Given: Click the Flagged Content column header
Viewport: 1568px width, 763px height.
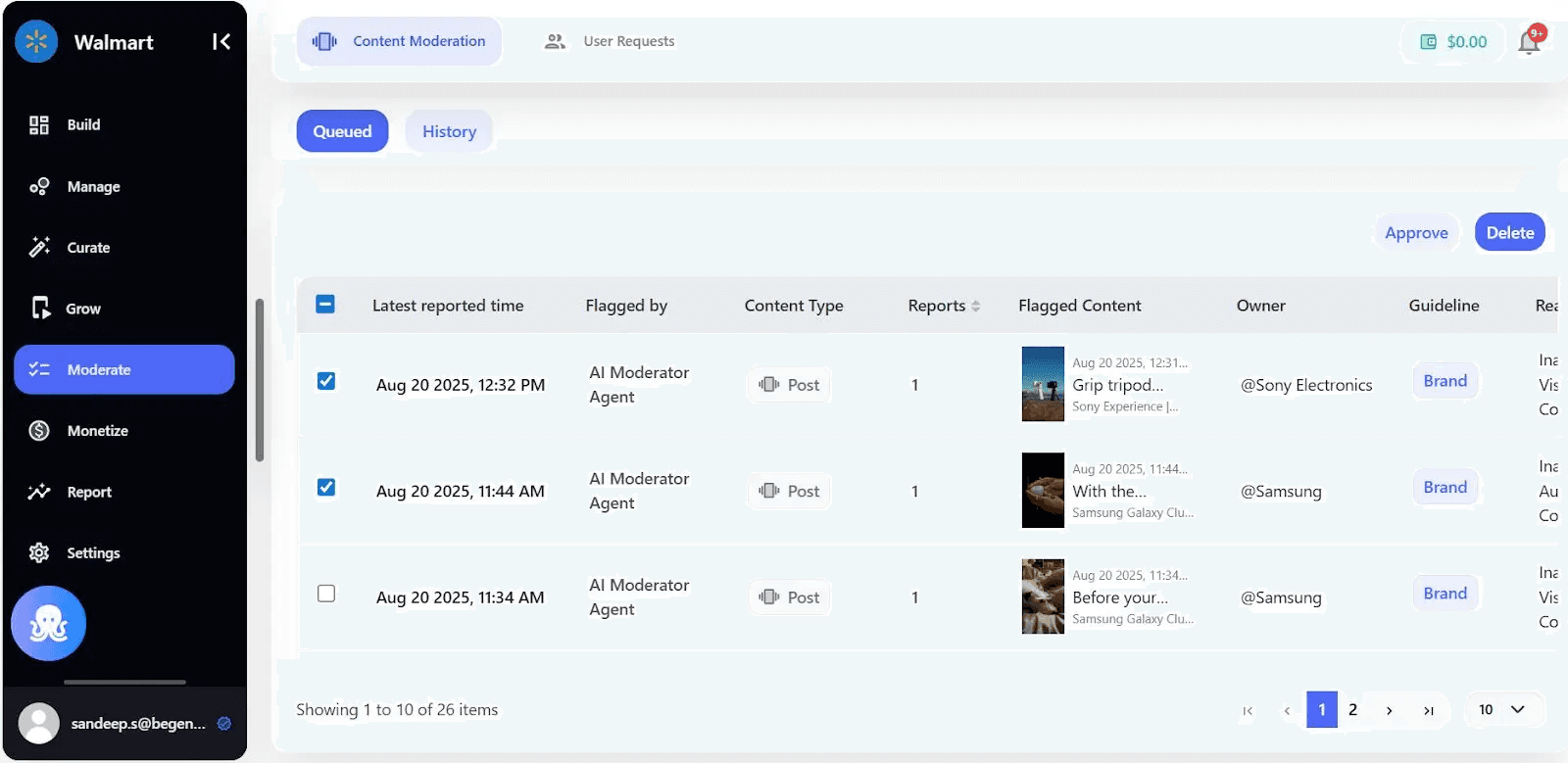Looking at the screenshot, I should (1079, 306).
